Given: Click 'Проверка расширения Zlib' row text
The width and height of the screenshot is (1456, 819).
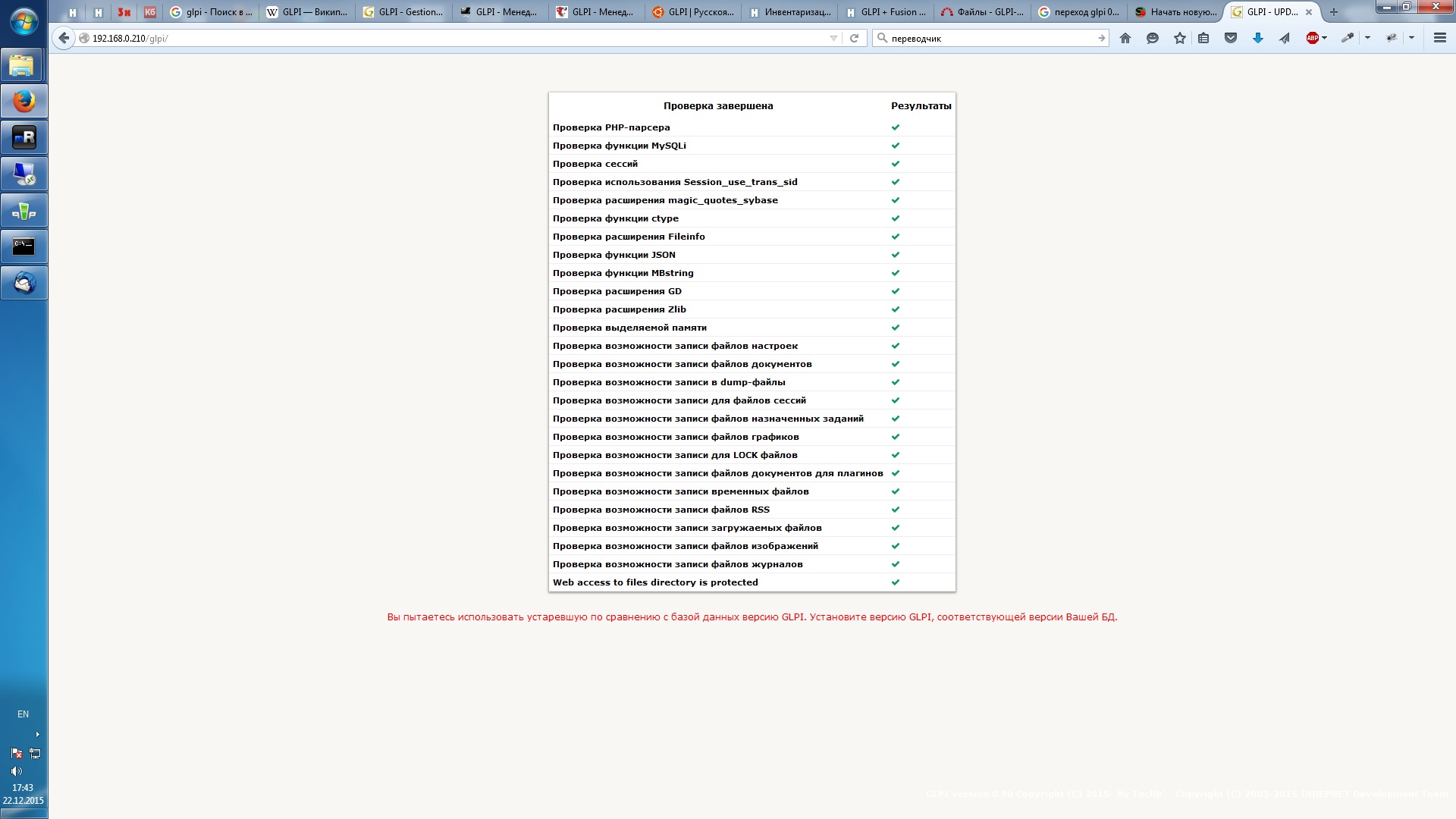Looking at the screenshot, I should click(620, 309).
